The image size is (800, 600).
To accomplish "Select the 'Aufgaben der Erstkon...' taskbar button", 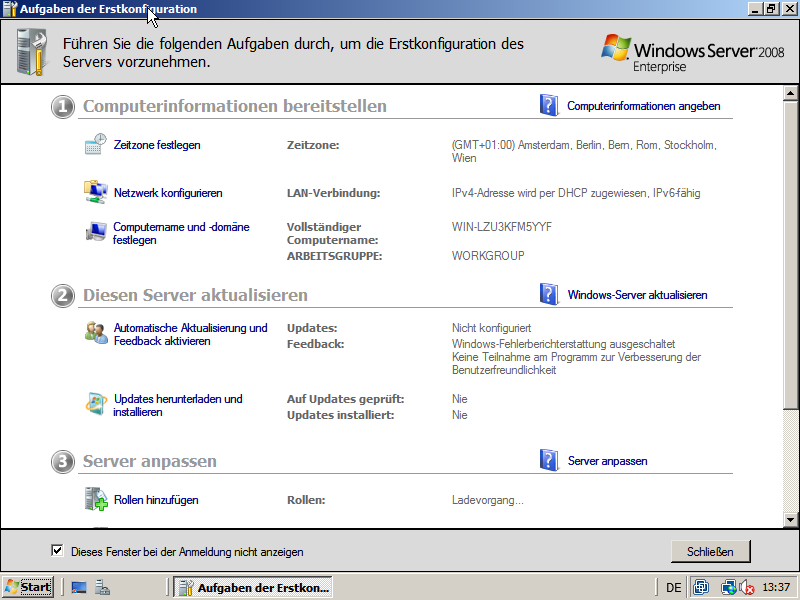I will point(253,587).
